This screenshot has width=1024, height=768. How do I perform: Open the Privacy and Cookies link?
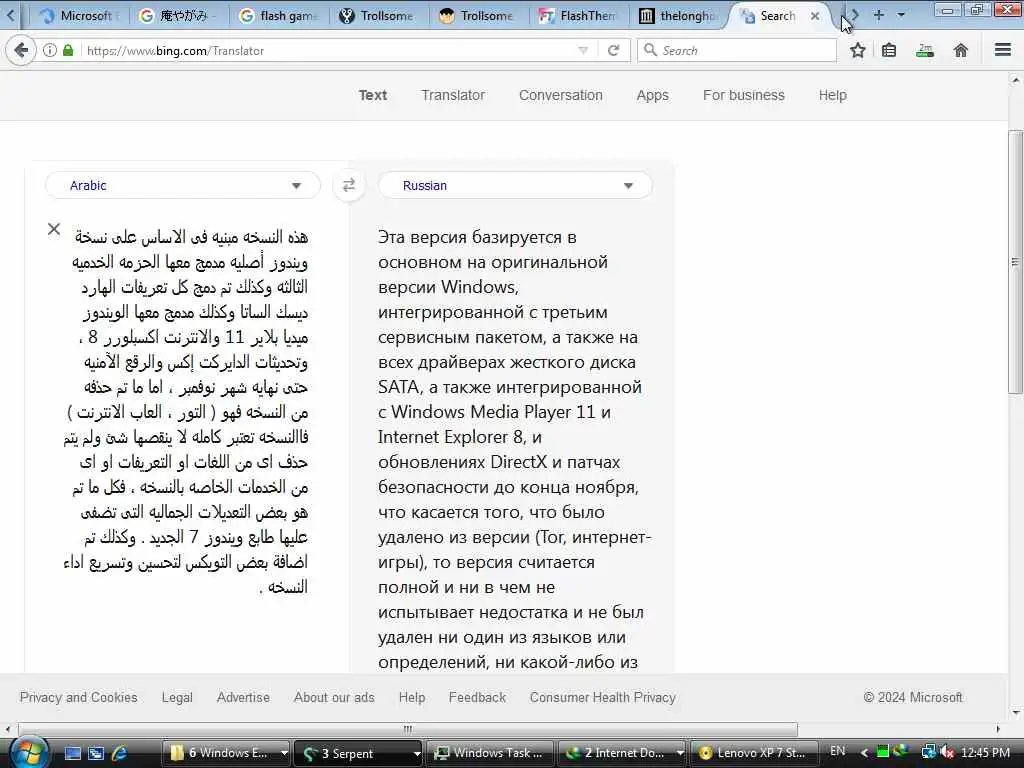click(x=78, y=697)
